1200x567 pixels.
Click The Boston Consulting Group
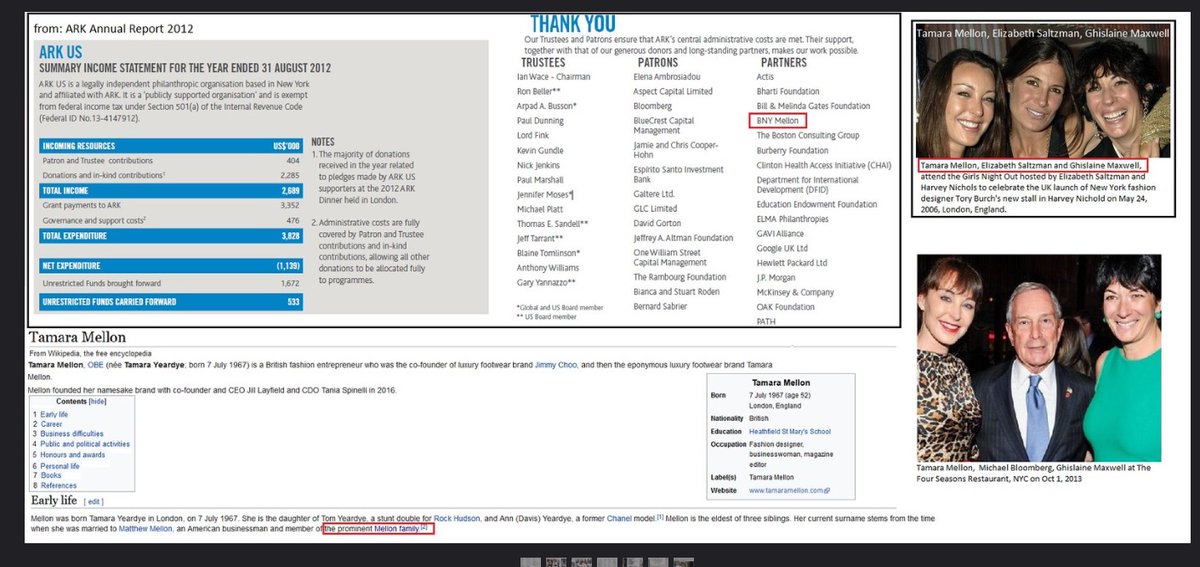[x=808, y=135]
